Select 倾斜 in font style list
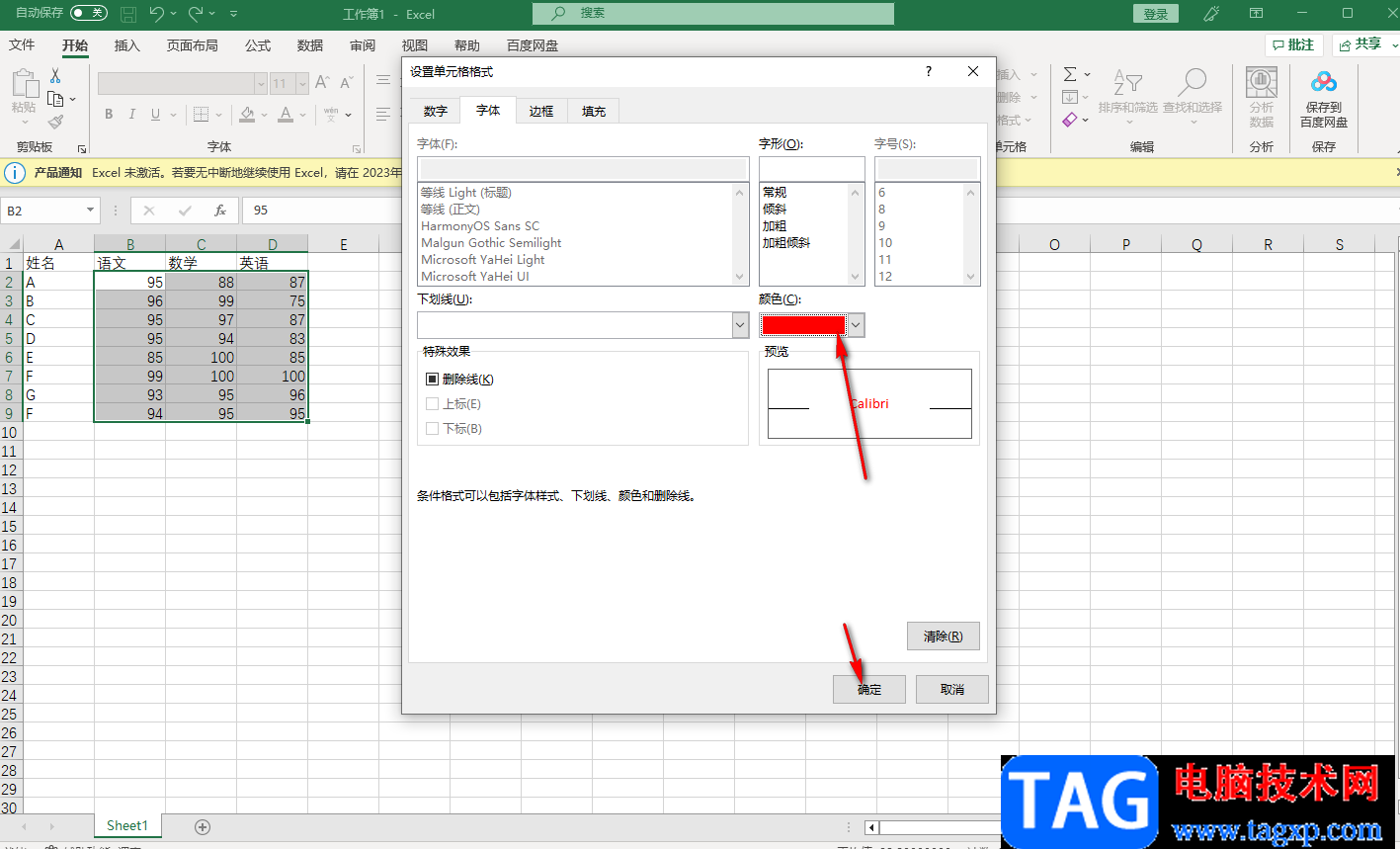Image resolution: width=1400 pixels, height=849 pixels. tap(775, 210)
